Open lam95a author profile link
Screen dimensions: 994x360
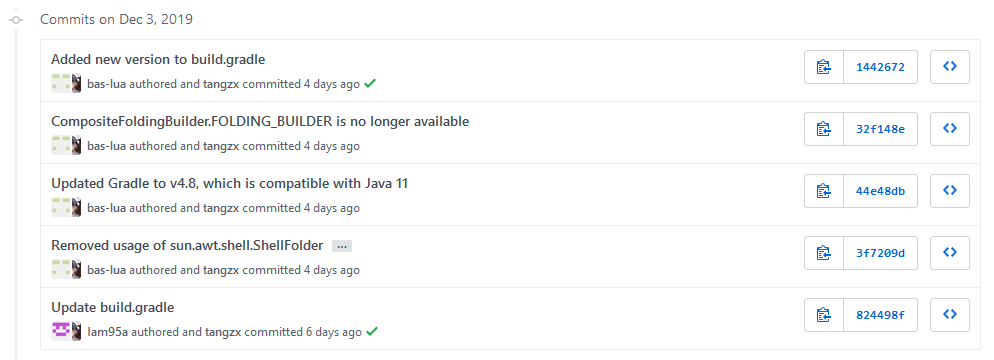[107, 331]
